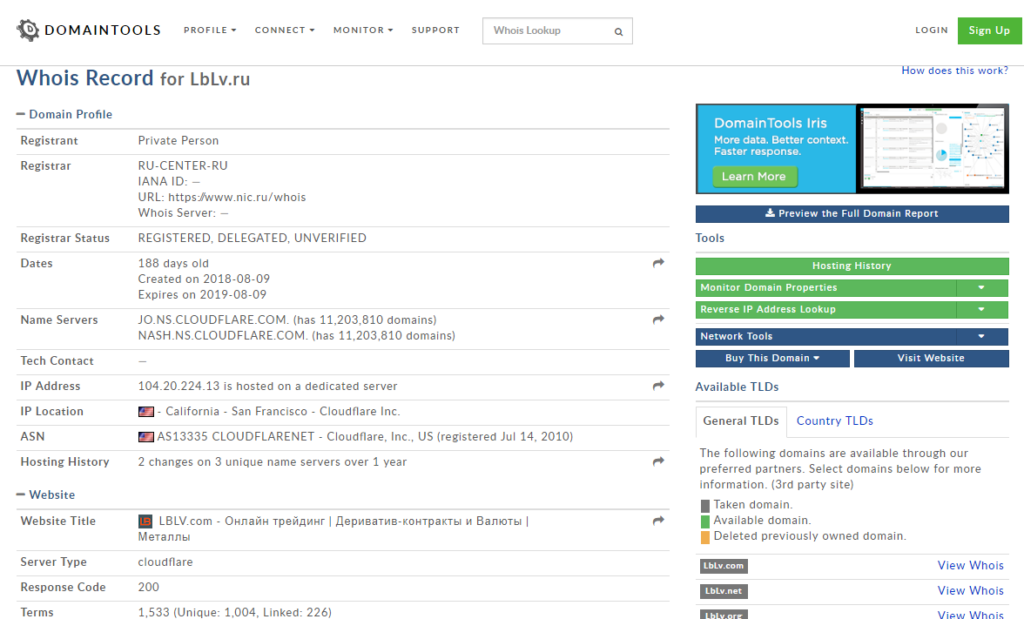Click the LbLv.com domain badge
This screenshot has width=1024, height=619.
tap(724, 566)
